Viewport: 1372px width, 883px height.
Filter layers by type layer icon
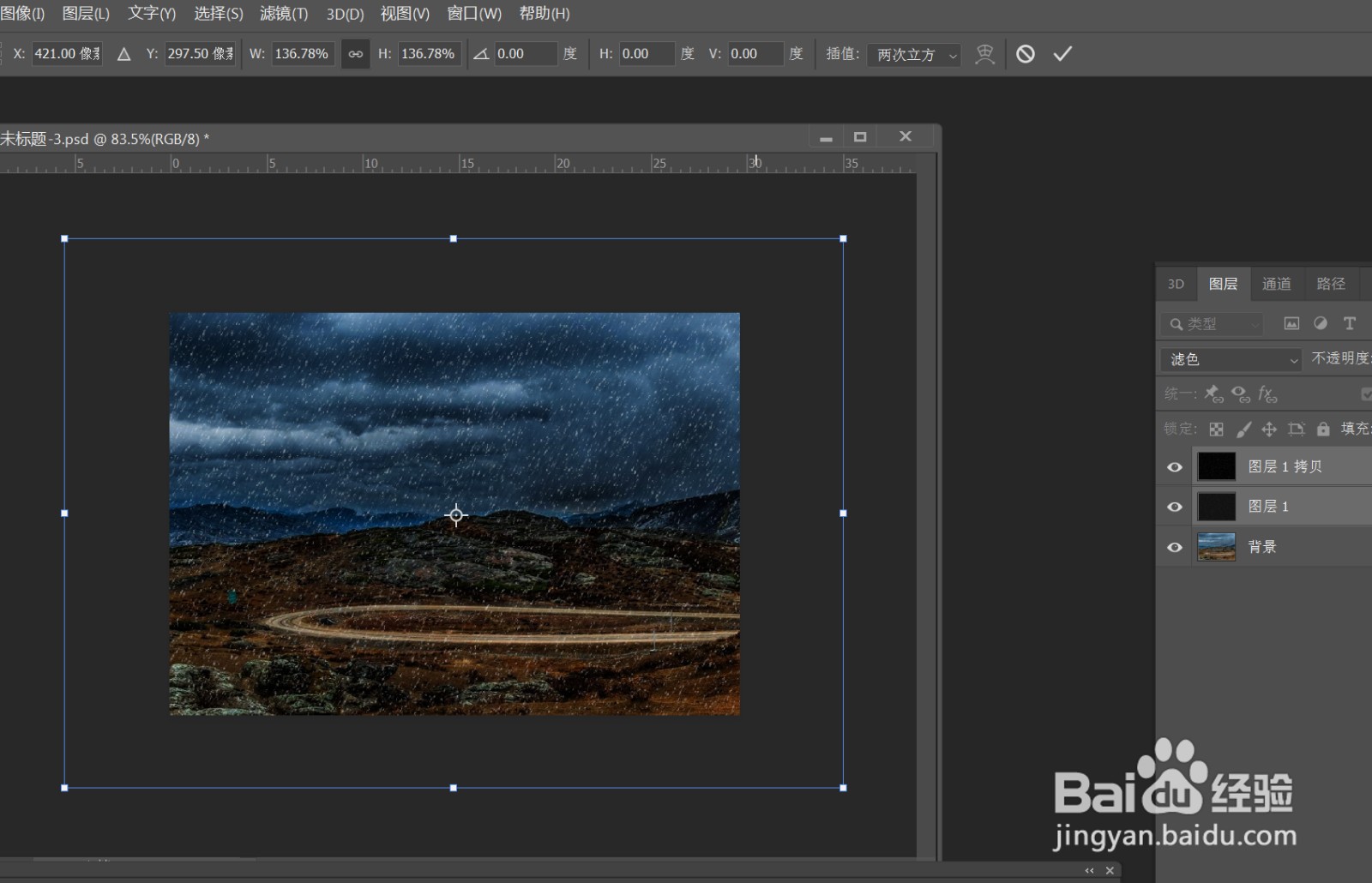[x=1350, y=323]
